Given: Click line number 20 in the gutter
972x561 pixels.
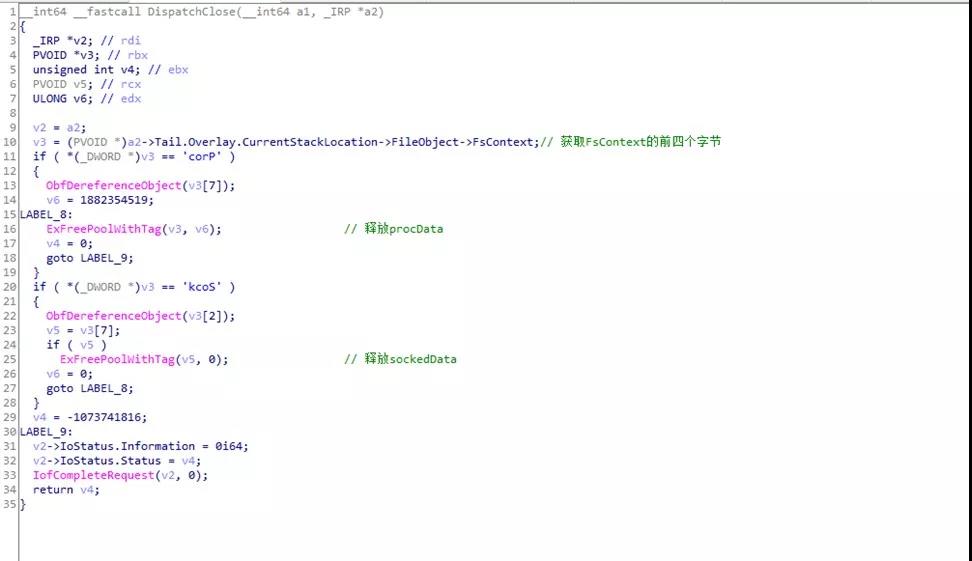Looking at the screenshot, I should coord(9,287).
